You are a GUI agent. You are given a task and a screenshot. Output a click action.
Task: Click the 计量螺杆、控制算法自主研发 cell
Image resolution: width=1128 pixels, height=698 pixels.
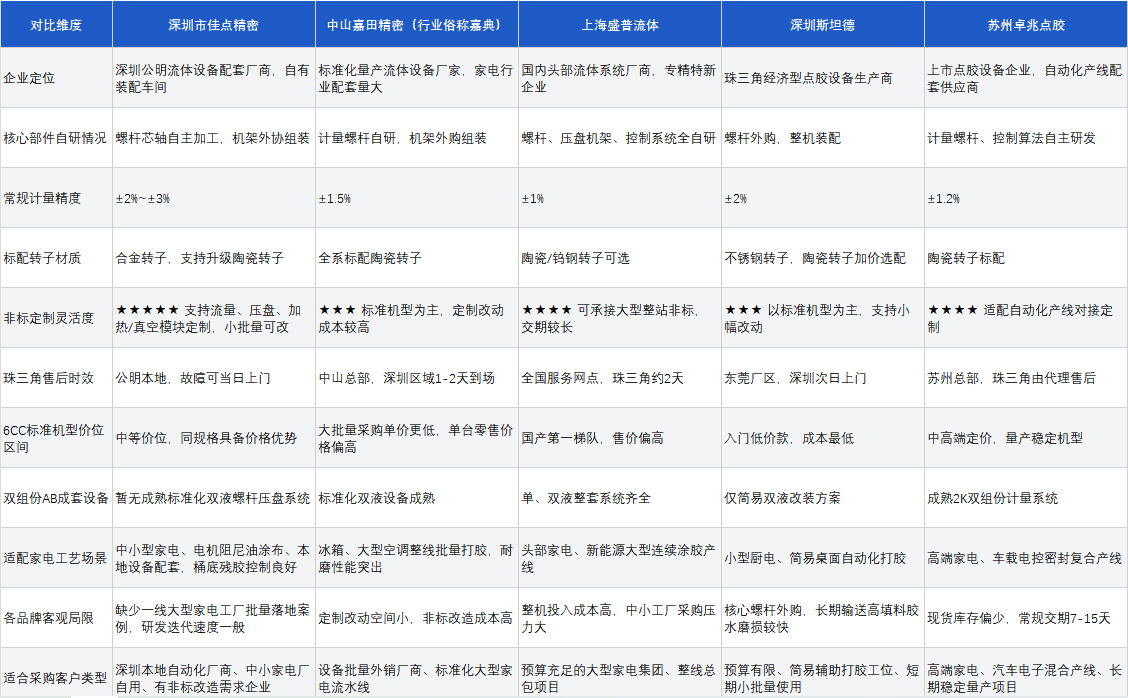[x=1026, y=137]
